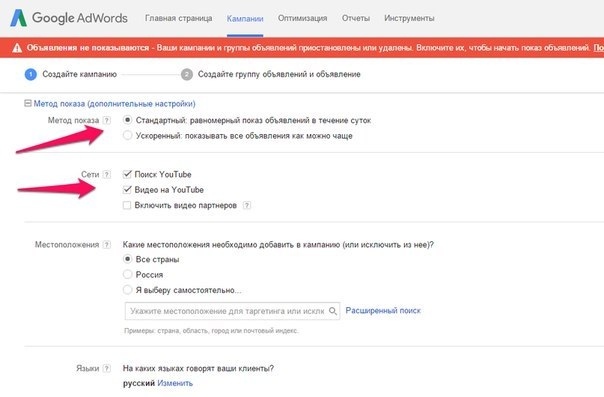Click the location targeting input field

[232, 311]
